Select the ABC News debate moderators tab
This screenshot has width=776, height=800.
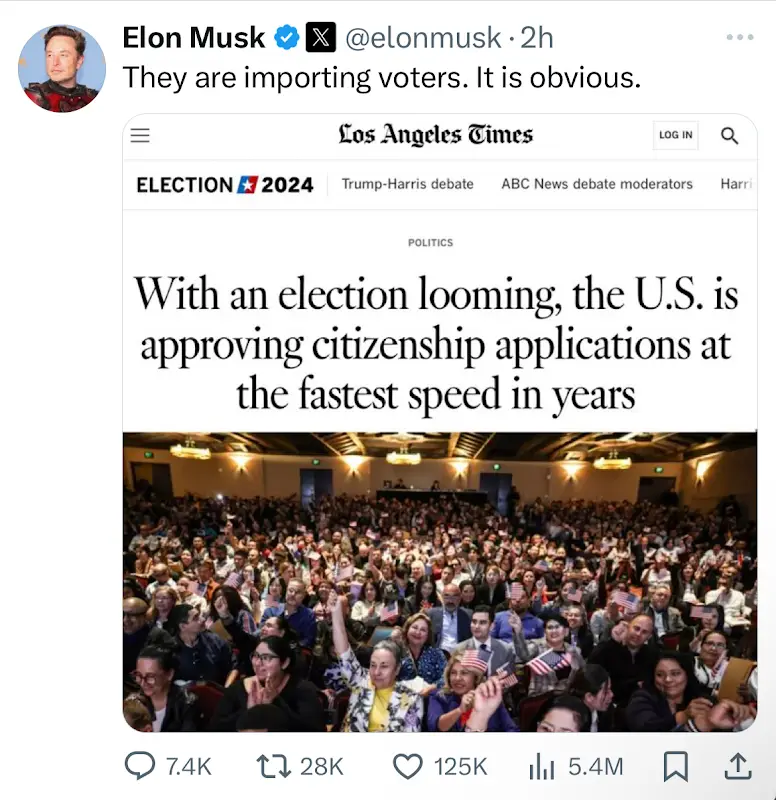(597, 184)
